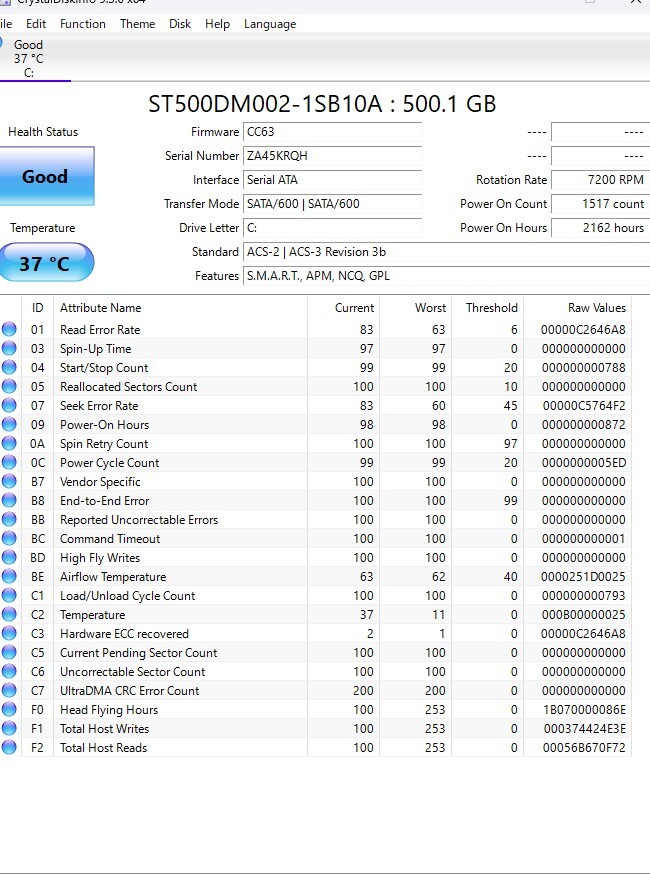Click the status circle for End-to-End Error
Screen dimensions: 650x875
click(9, 500)
